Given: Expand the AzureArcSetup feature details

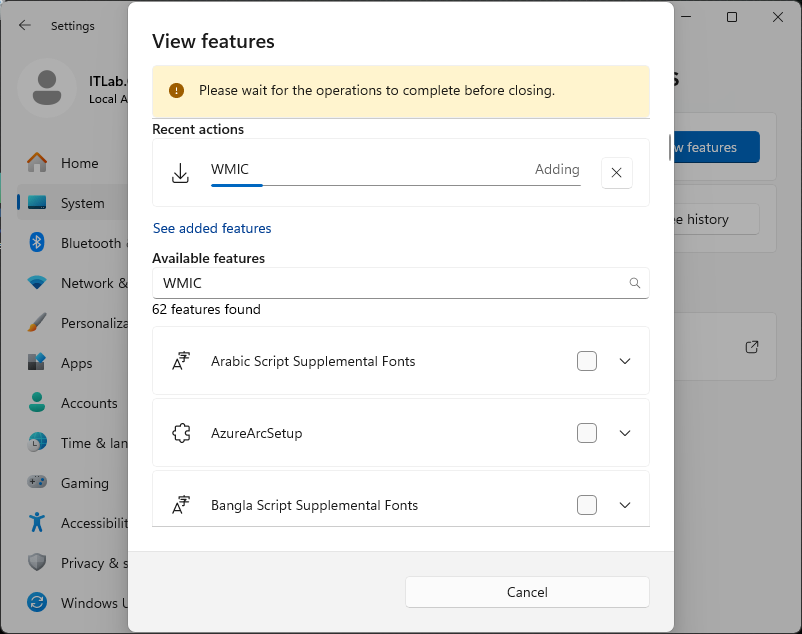Looking at the screenshot, I should pyautogui.click(x=625, y=433).
